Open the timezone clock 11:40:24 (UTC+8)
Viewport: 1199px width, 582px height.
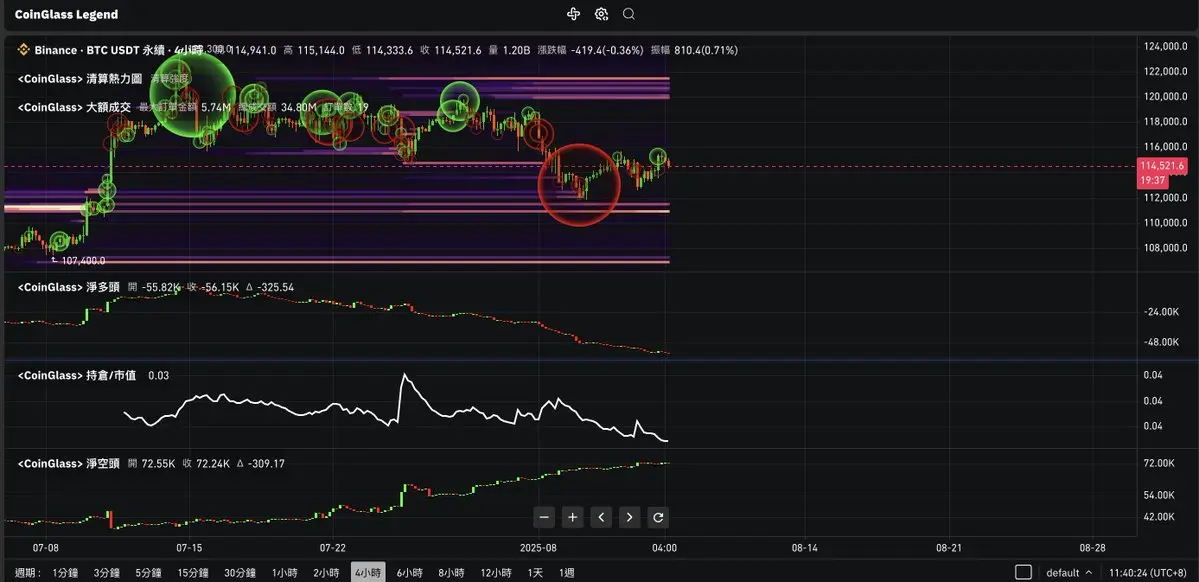coord(1148,572)
